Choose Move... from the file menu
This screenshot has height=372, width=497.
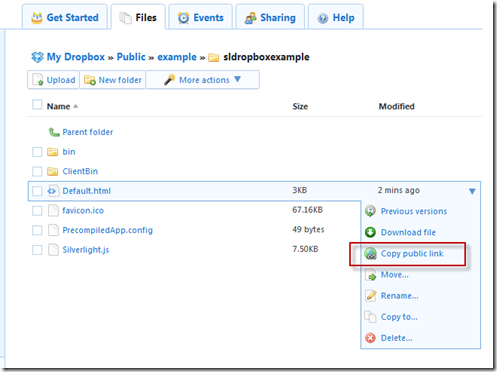[x=395, y=275]
